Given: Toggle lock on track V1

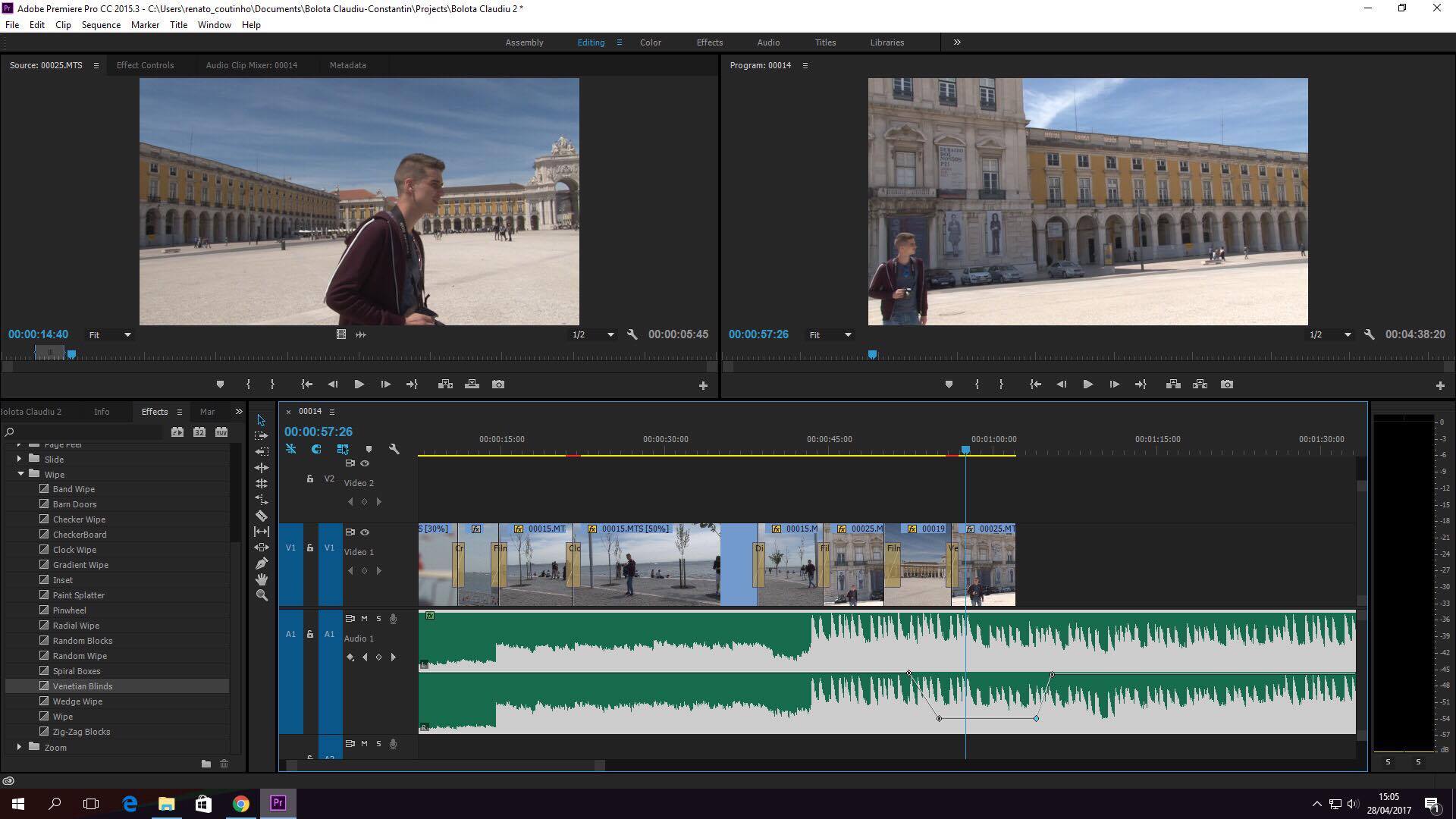Looking at the screenshot, I should 309,548.
